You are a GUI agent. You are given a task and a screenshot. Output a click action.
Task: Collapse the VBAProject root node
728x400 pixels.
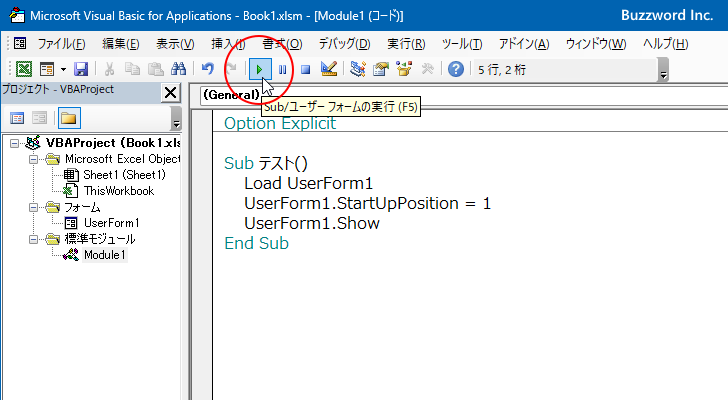(x=14, y=143)
